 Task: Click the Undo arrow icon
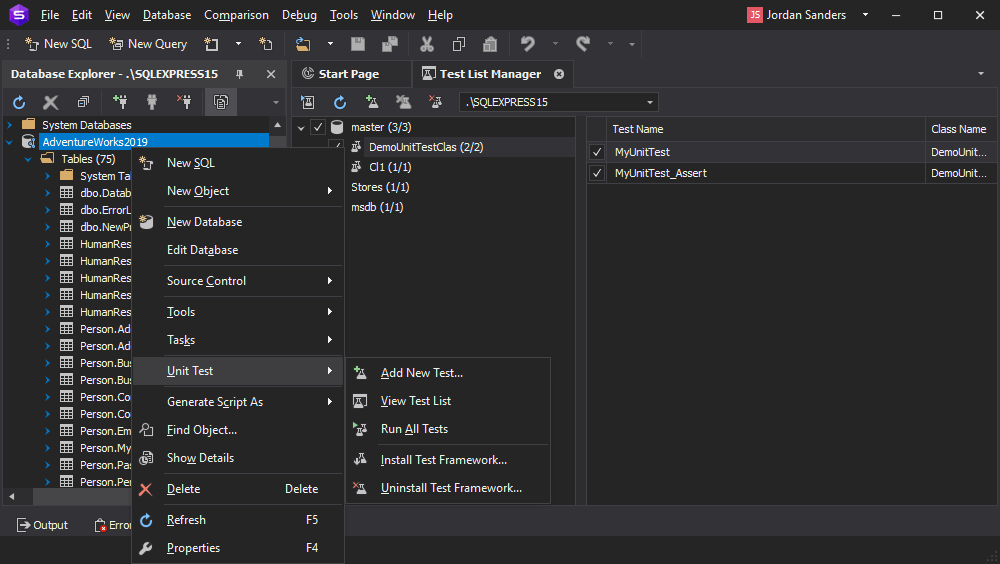click(x=527, y=44)
